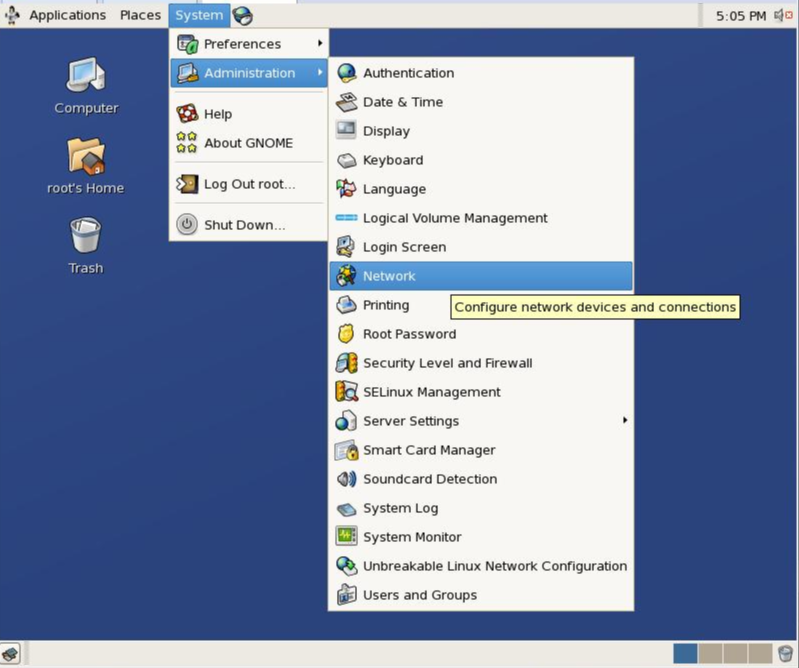Viewport: 799px width, 668px height.
Task: Open System Monitor
Action: tap(481, 537)
